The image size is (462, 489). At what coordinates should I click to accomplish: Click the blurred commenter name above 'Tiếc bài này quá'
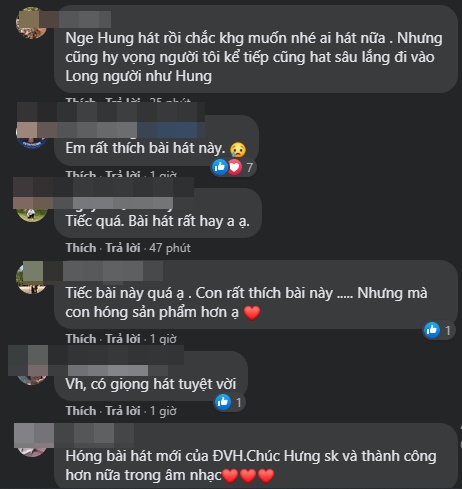(x=113, y=271)
